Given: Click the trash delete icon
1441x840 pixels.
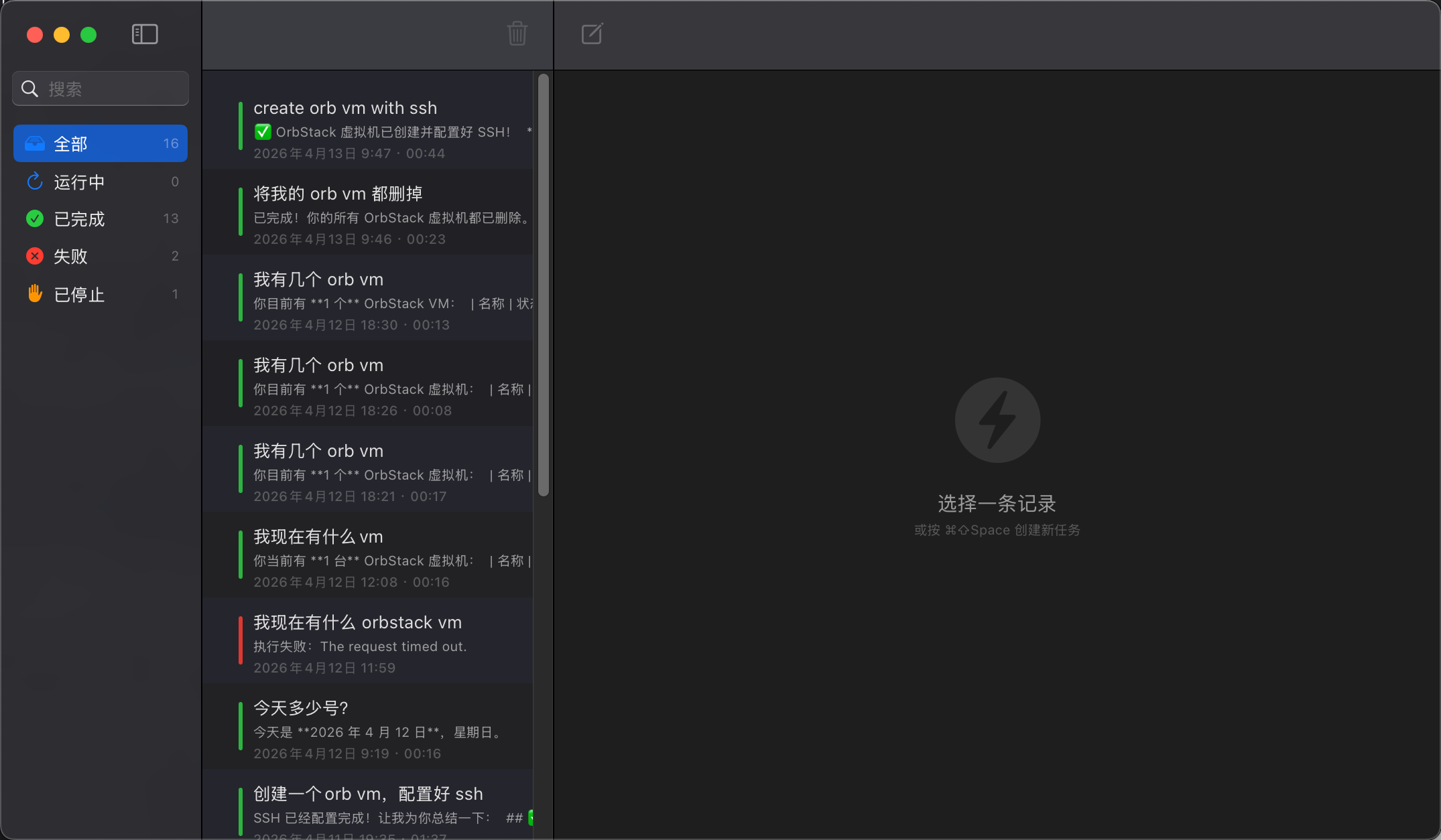Looking at the screenshot, I should [x=517, y=33].
